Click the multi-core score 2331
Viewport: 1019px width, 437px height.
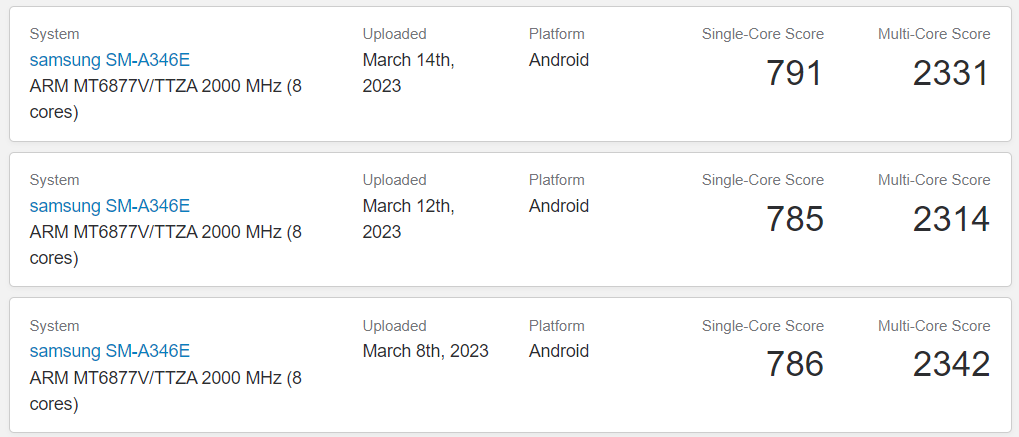pyautogui.click(x=951, y=73)
